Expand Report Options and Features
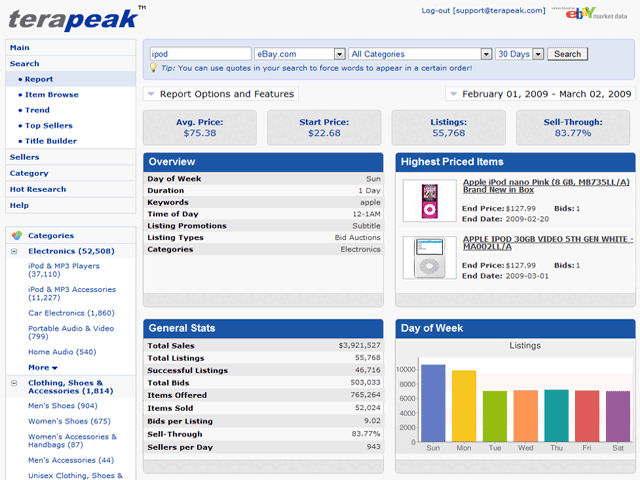 pyautogui.click(x=221, y=94)
